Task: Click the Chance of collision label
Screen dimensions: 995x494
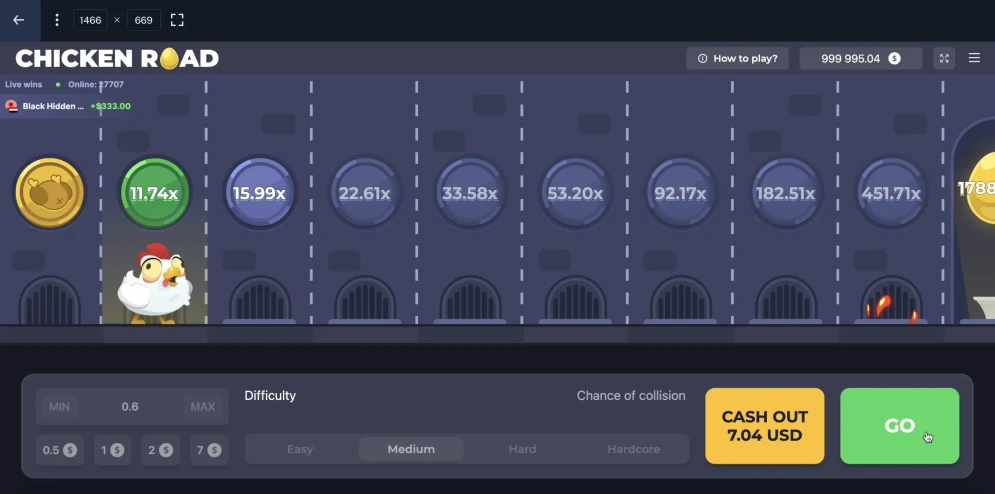Action: point(631,396)
